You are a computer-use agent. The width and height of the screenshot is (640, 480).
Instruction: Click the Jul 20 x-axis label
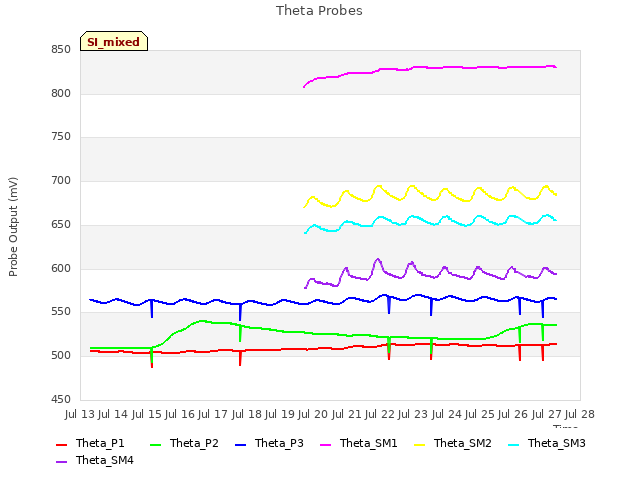[x=313, y=414]
